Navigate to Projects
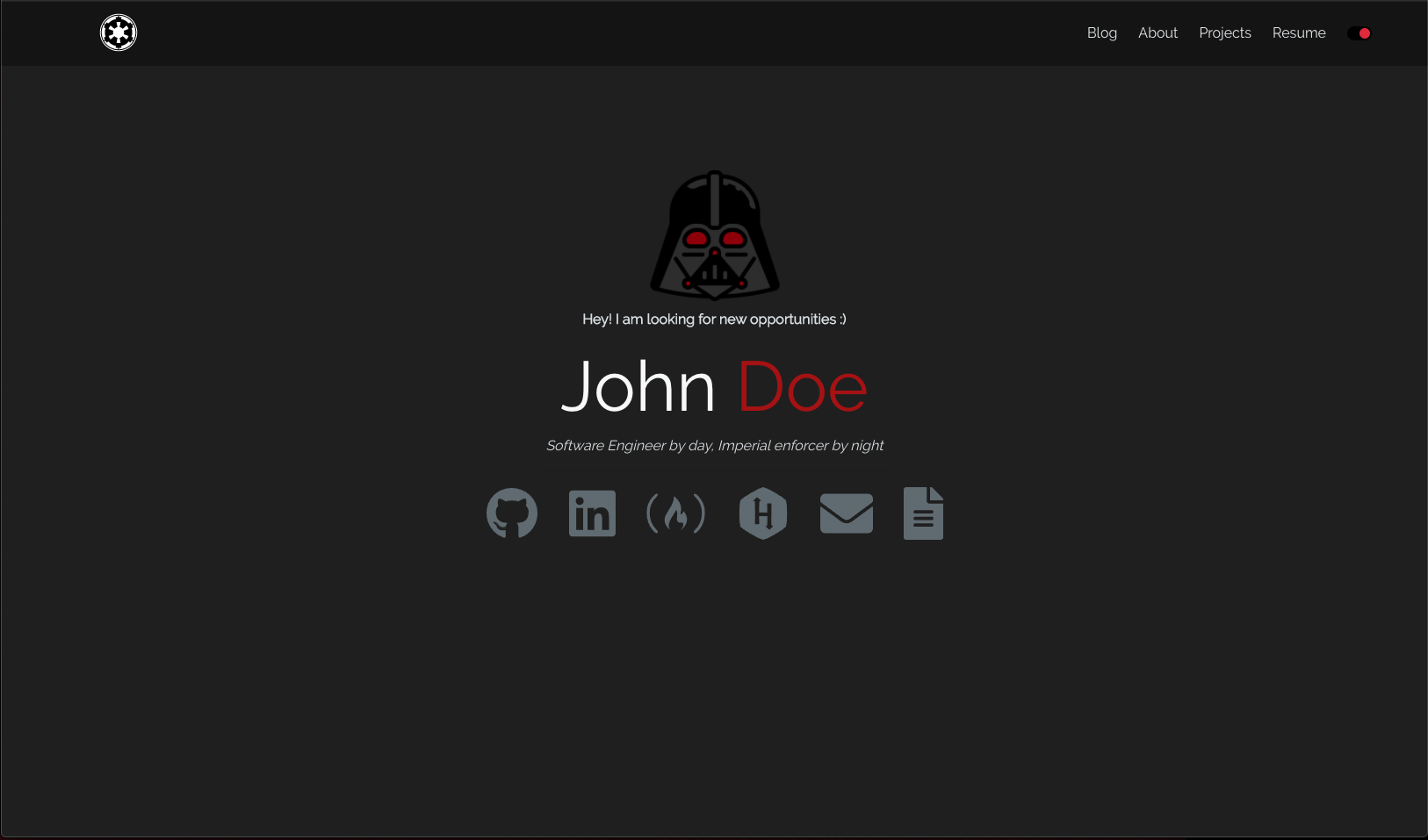 (1225, 32)
